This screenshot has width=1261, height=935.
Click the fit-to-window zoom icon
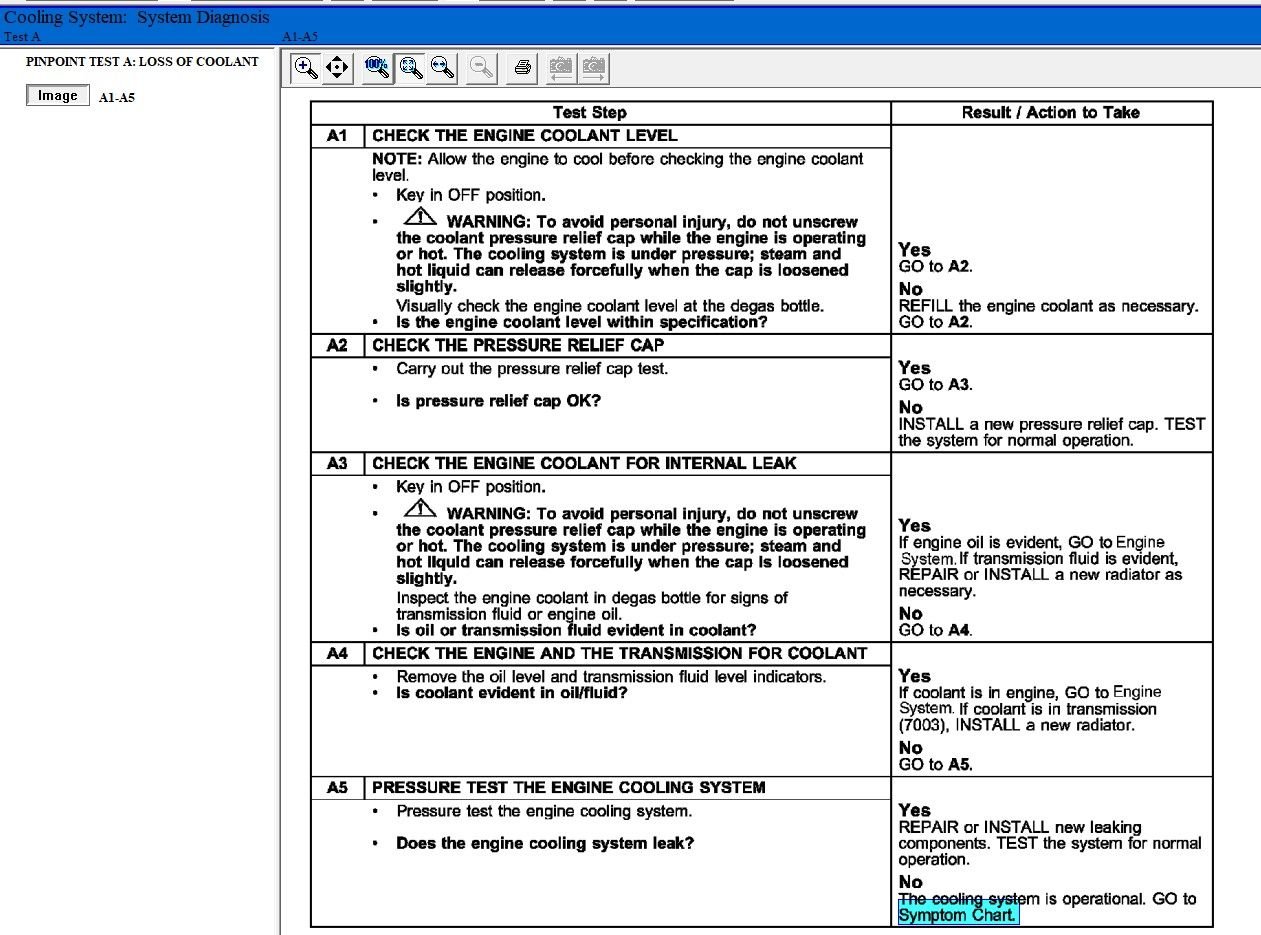409,68
